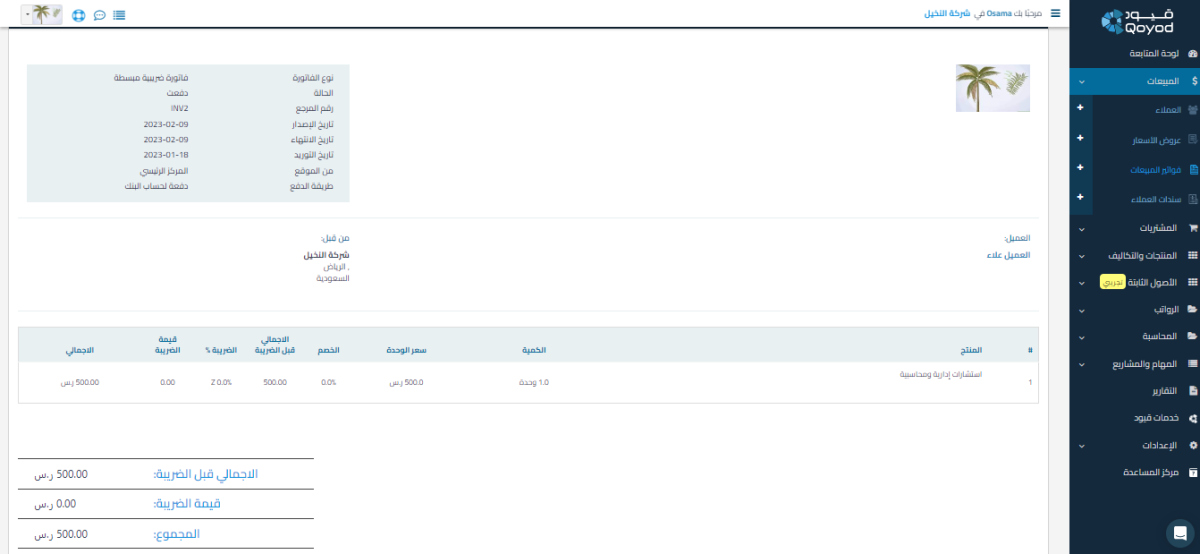Add new quote via plus beside عروض الأسعار
1200x554 pixels.
pos(1079,139)
